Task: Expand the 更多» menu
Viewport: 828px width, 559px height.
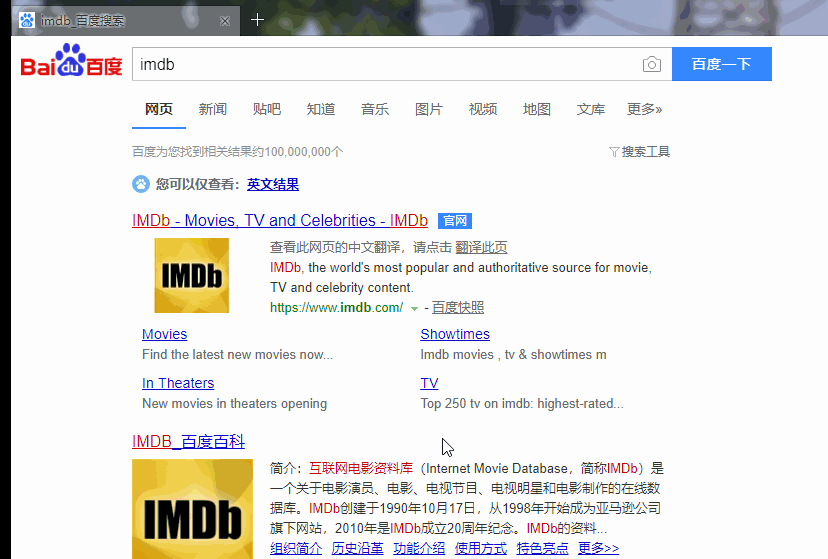Action: (644, 109)
